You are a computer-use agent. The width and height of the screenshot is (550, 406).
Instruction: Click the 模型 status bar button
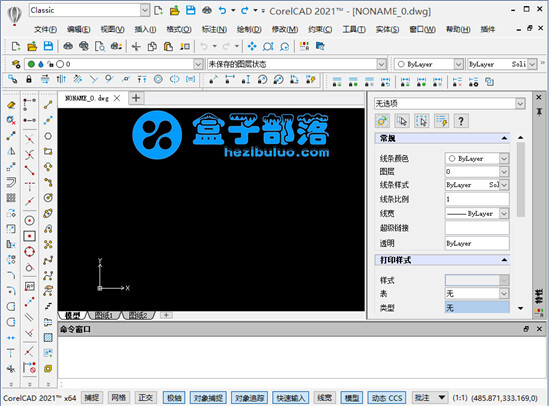tap(352, 398)
